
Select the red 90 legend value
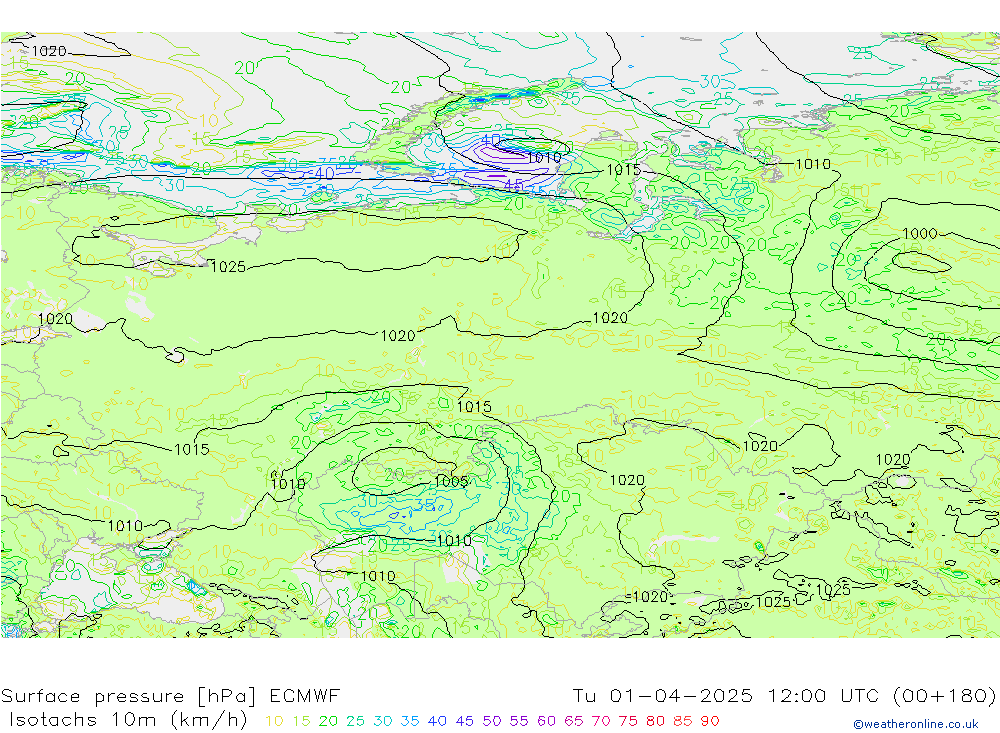710,721
